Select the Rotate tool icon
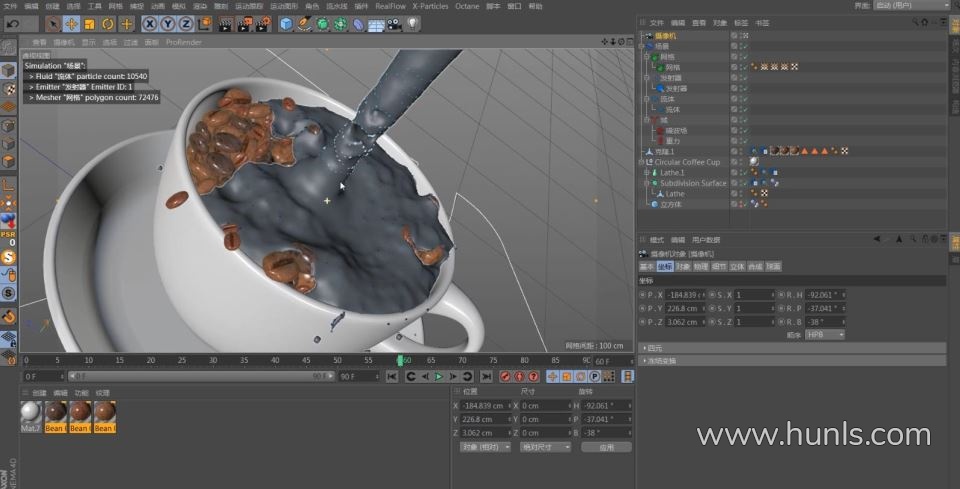 click(108, 23)
